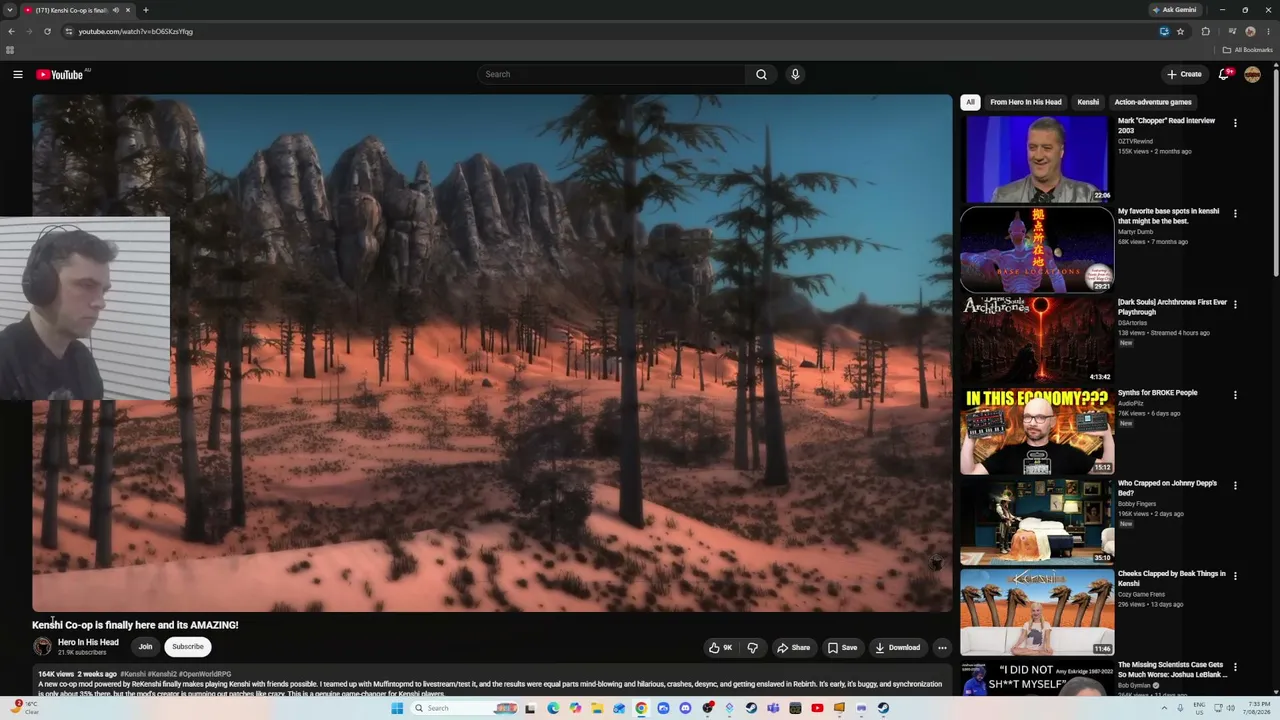The height and width of the screenshot is (720, 1280).
Task: Mute the tab via speaker icon
Action: (x=116, y=10)
